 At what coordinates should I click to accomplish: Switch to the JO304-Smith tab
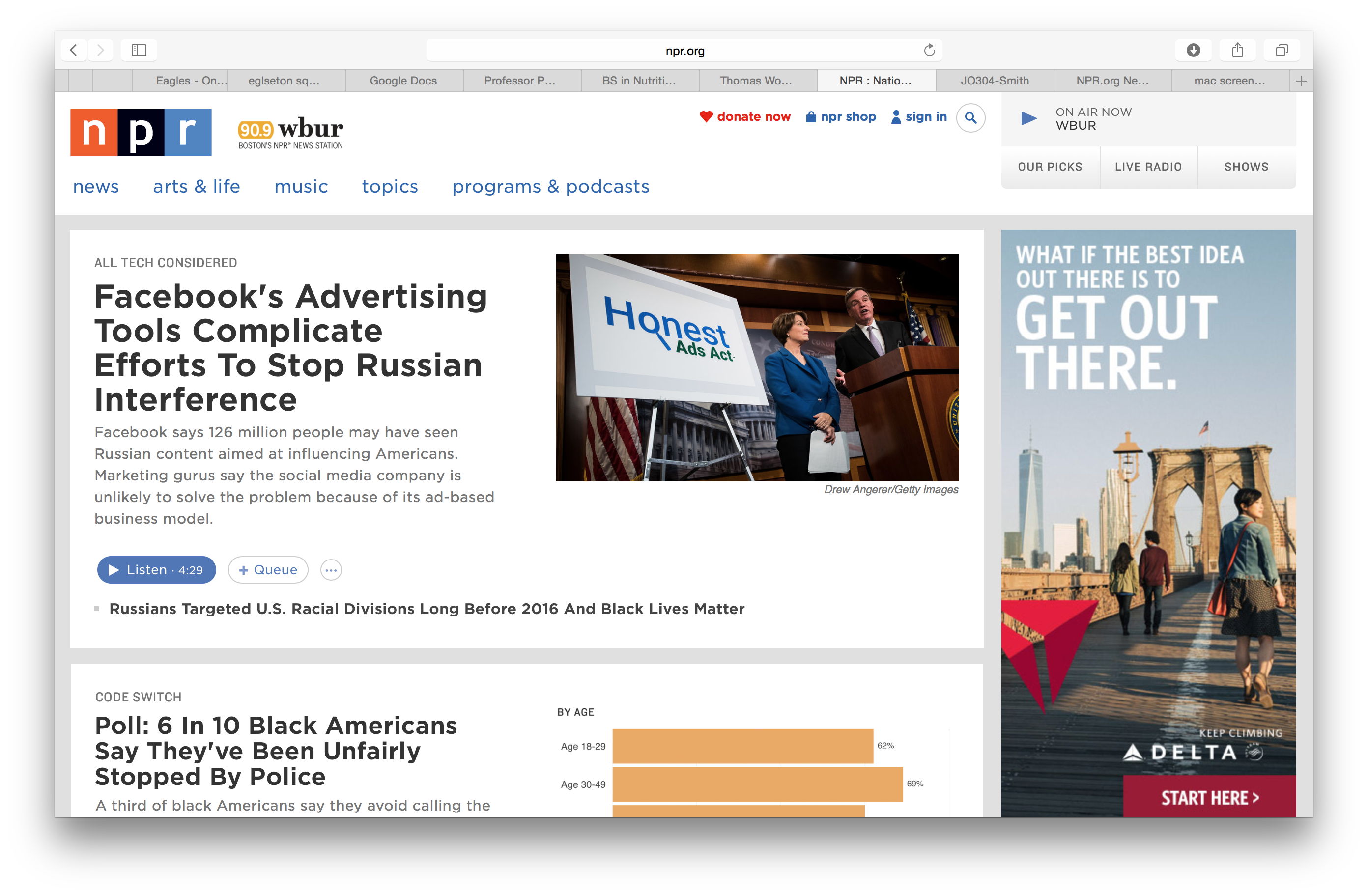995,81
